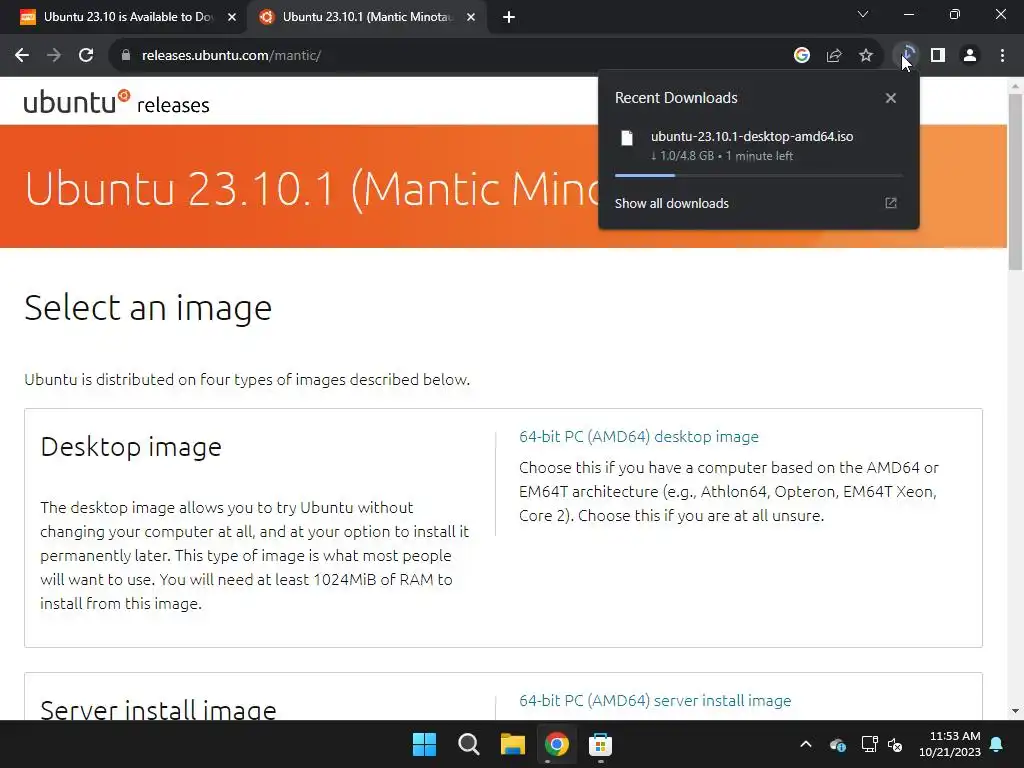The image size is (1024, 768).
Task: Open the Chrome profile icon
Action: click(970, 56)
